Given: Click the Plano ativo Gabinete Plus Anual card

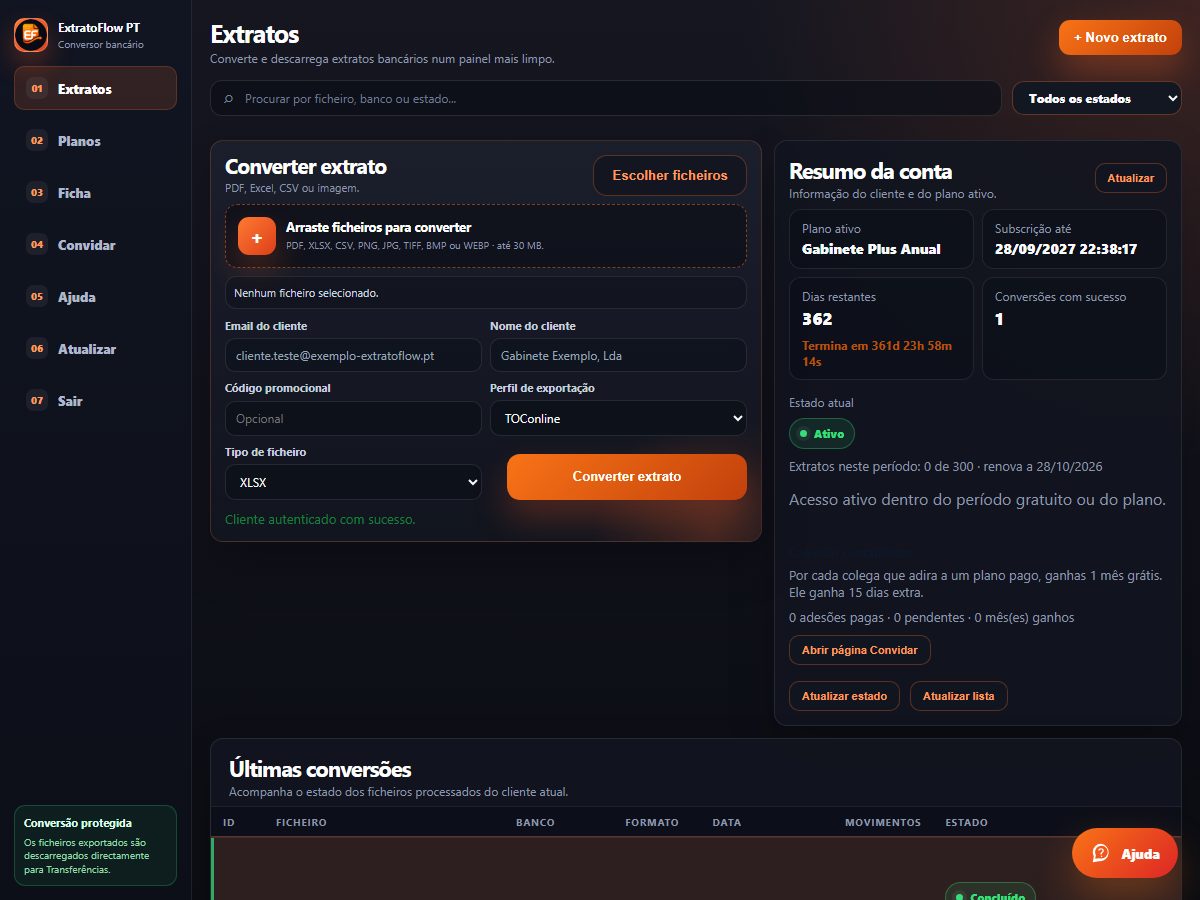Looking at the screenshot, I should coord(881,239).
